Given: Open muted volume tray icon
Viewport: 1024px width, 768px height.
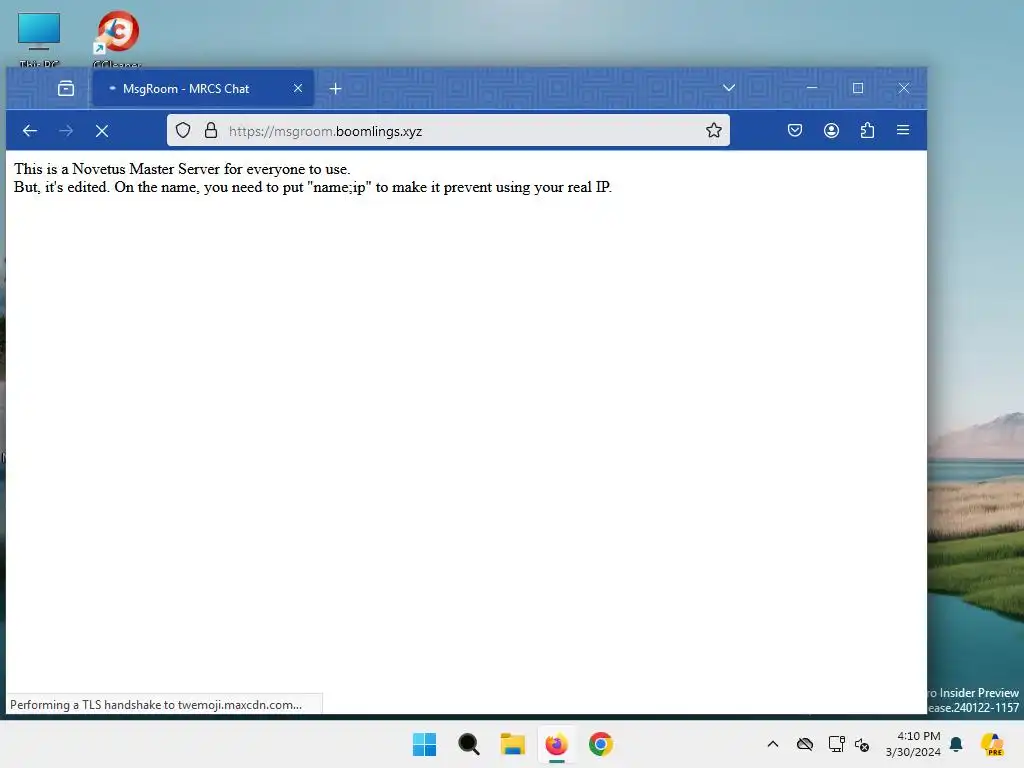Looking at the screenshot, I should 862,744.
